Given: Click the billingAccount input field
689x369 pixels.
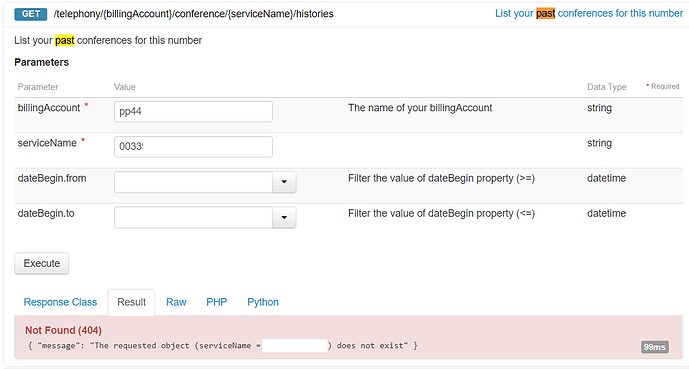Looking at the screenshot, I should click(193, 112).
